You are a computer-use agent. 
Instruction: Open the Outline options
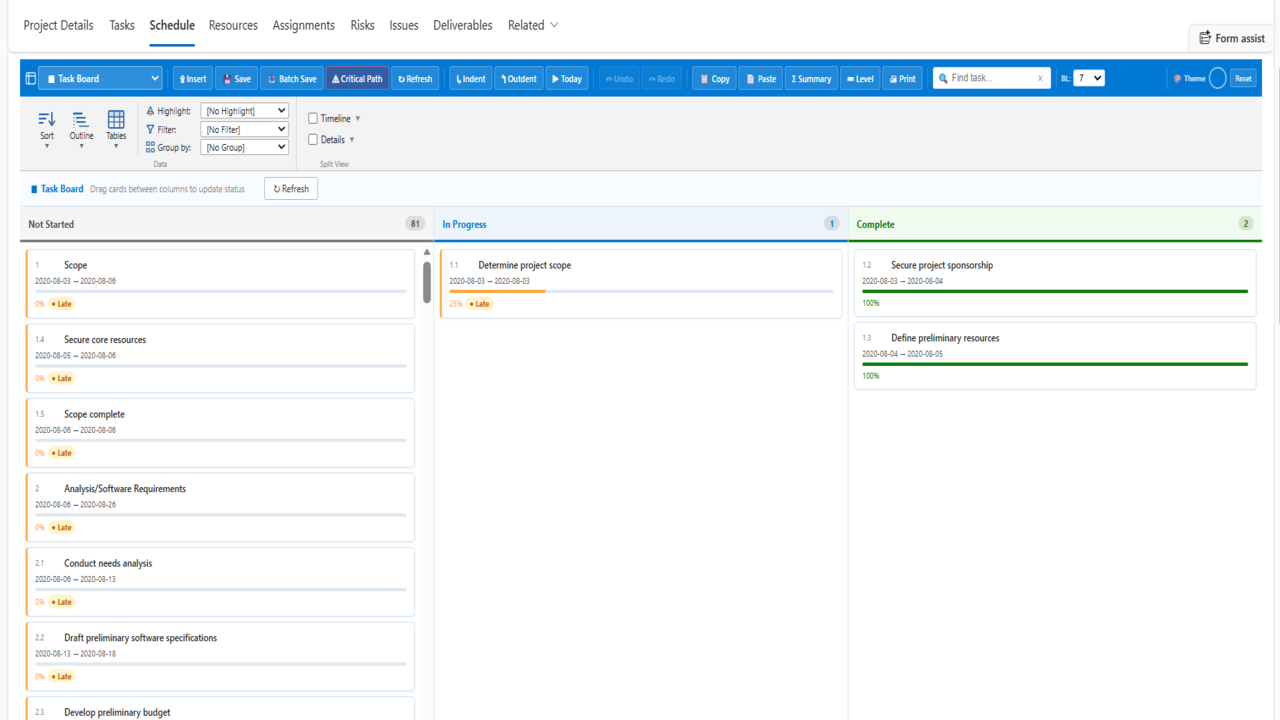coord(81,129)
